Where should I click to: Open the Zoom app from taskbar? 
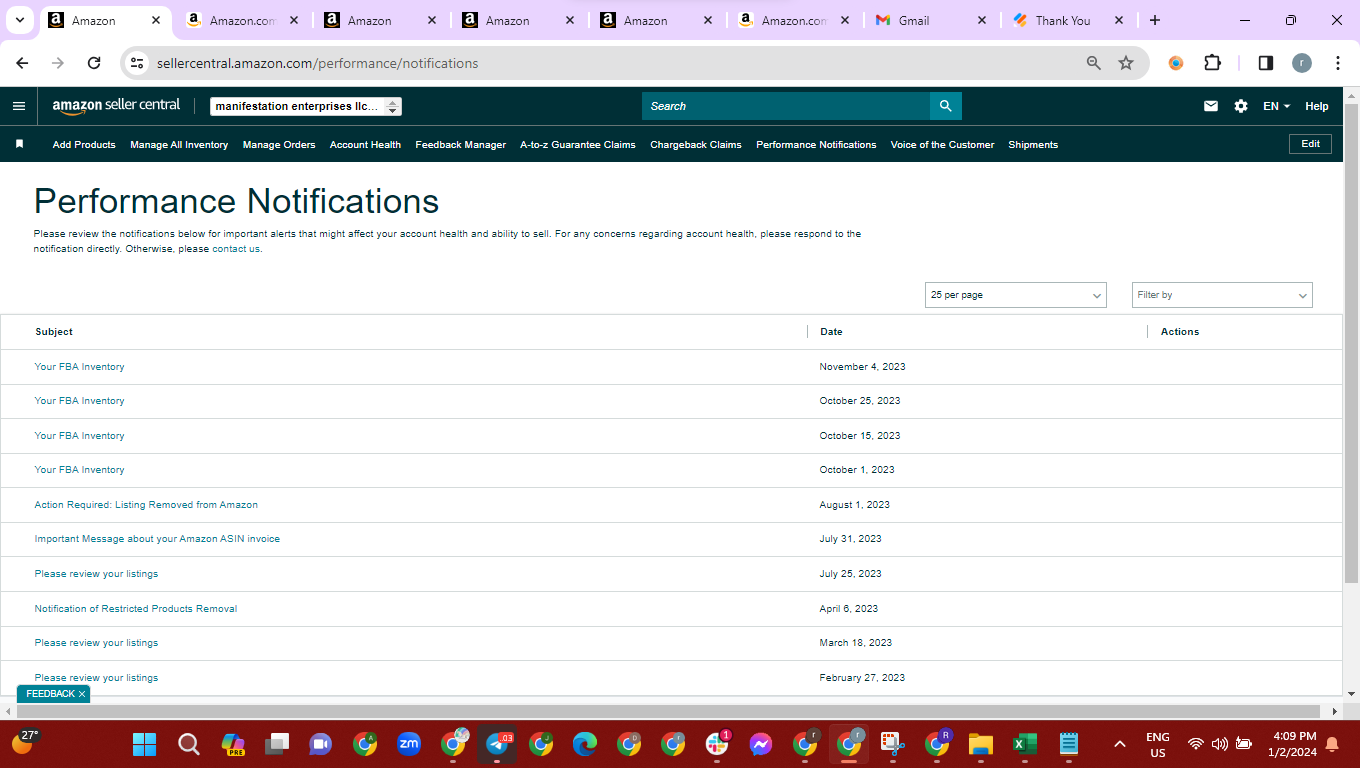pyautogui.click(x=408, y=744)
